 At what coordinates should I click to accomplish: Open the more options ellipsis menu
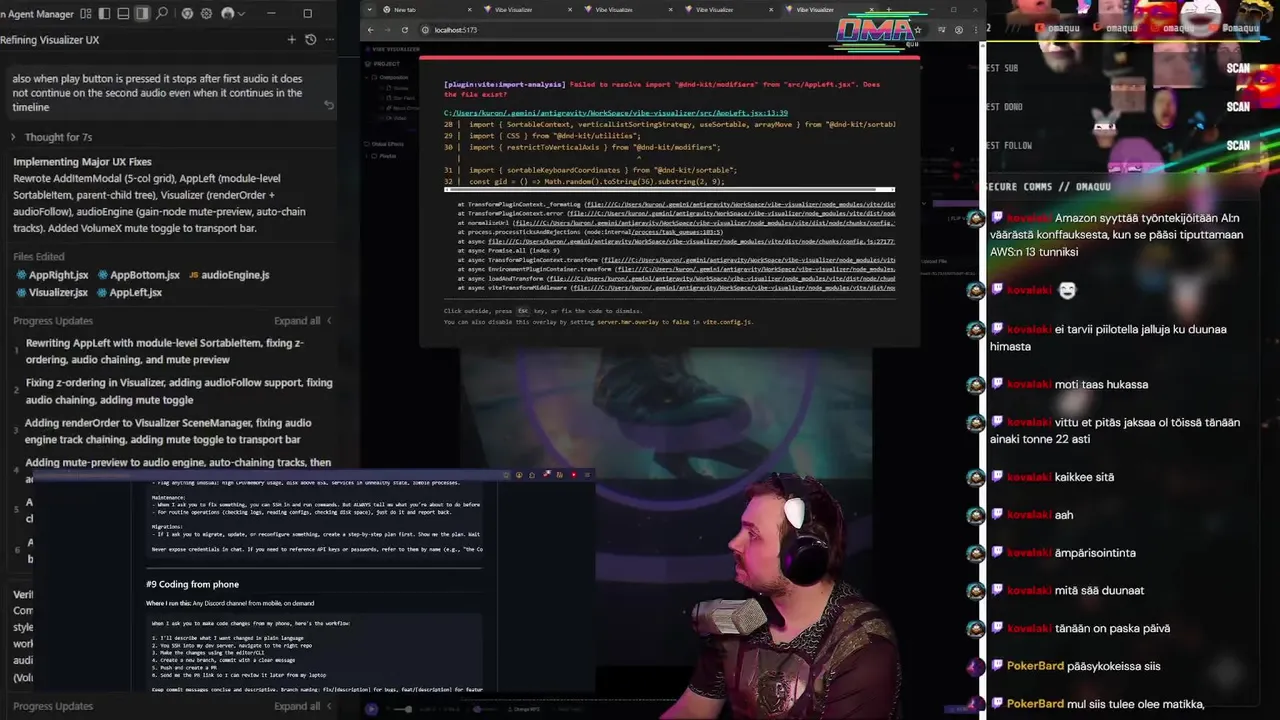(330, 40)
